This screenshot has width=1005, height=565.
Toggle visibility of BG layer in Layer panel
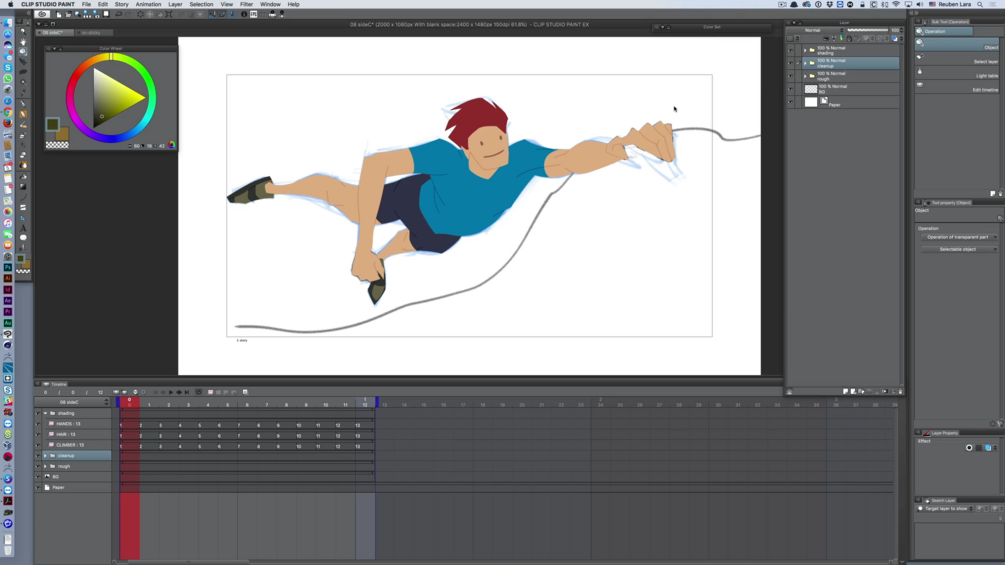tap(790, 88)
